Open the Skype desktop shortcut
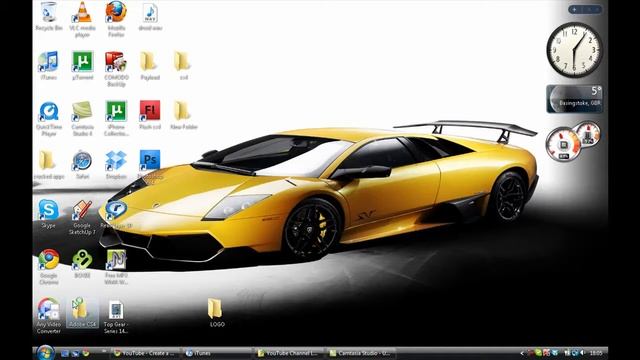Viewport: 640px width, 360px height. click(x=49, y=213)
